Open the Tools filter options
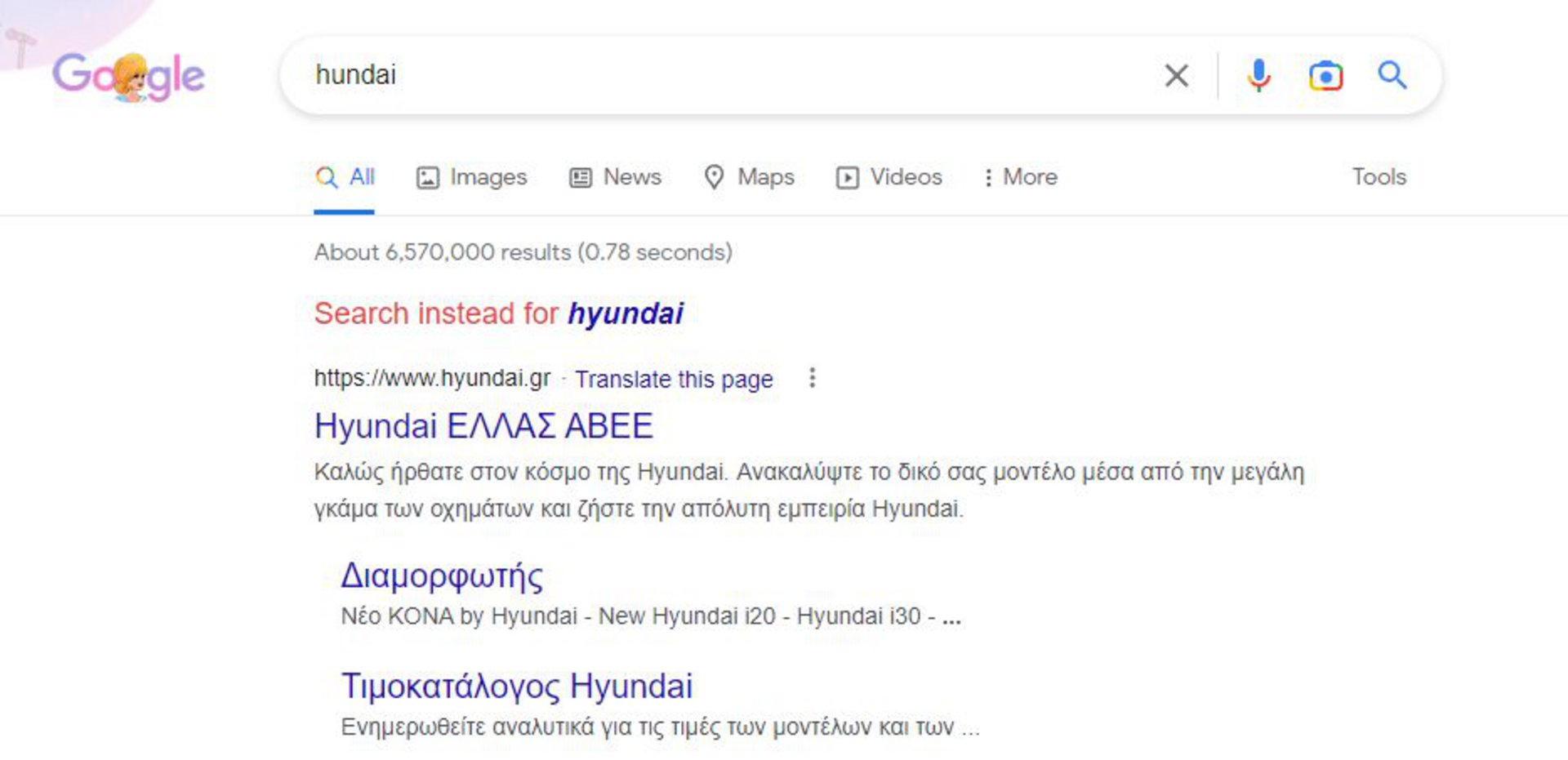Viewport: 1568px width, 760px height. 1379,177
